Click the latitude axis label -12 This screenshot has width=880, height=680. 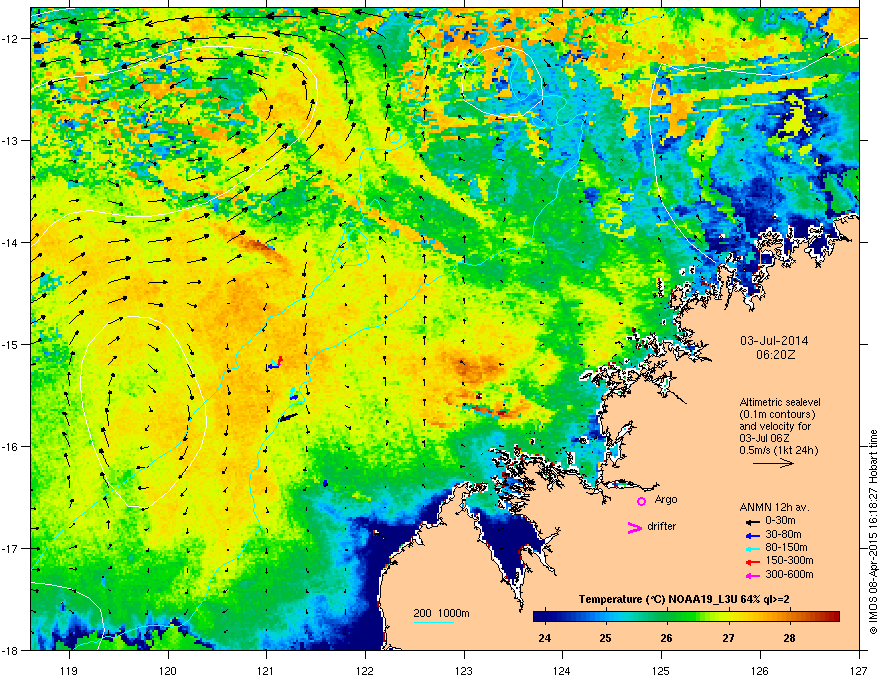pyautogui.click(x=10, y=39)
